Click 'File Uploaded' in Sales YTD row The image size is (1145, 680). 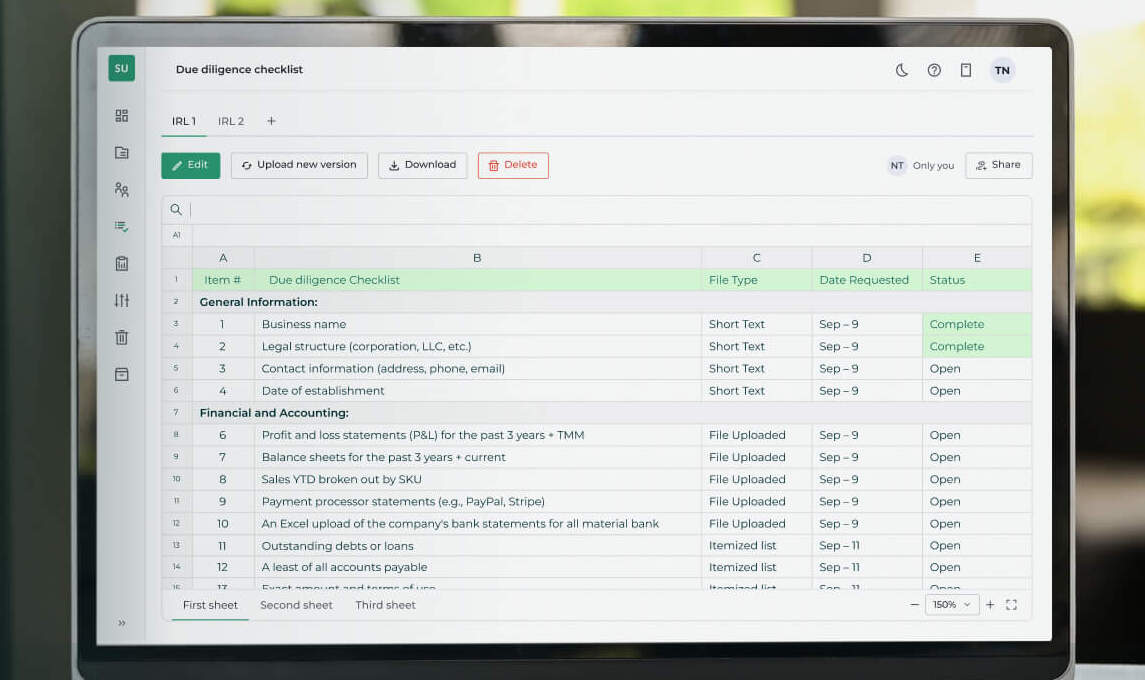point(757,479)
